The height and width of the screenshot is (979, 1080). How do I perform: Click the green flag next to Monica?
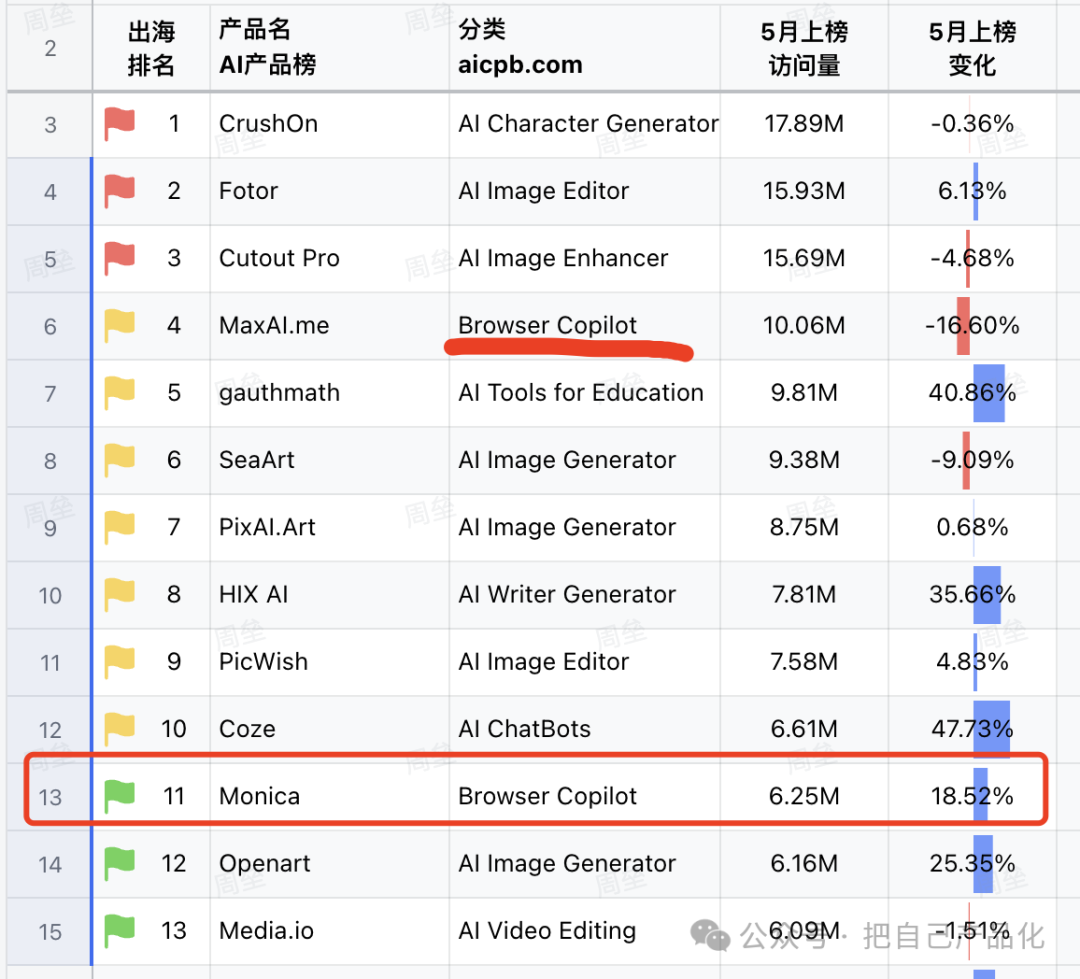click(120, 796)
